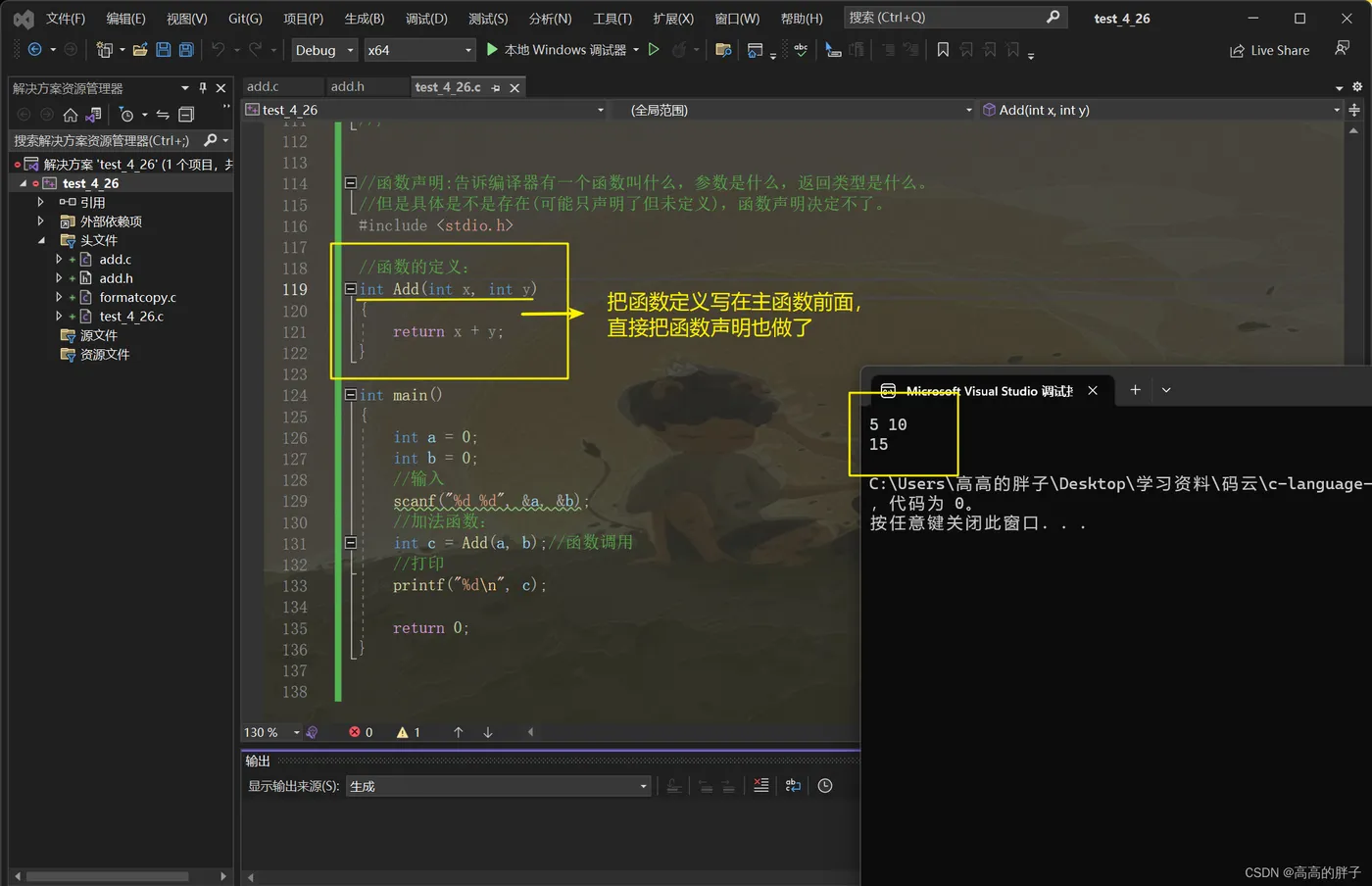Click the find in files folder icon

click(723, 49)
